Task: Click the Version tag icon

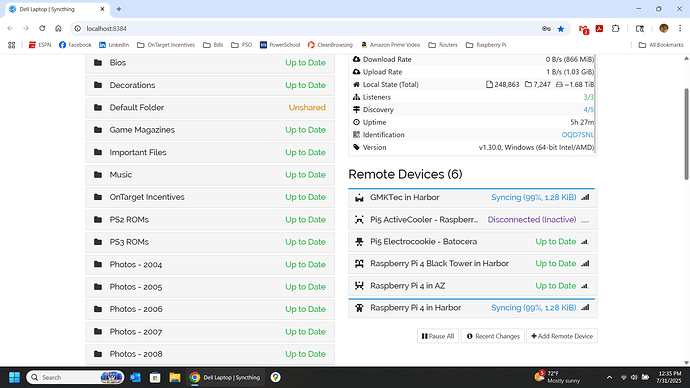Action: (356, 147)
